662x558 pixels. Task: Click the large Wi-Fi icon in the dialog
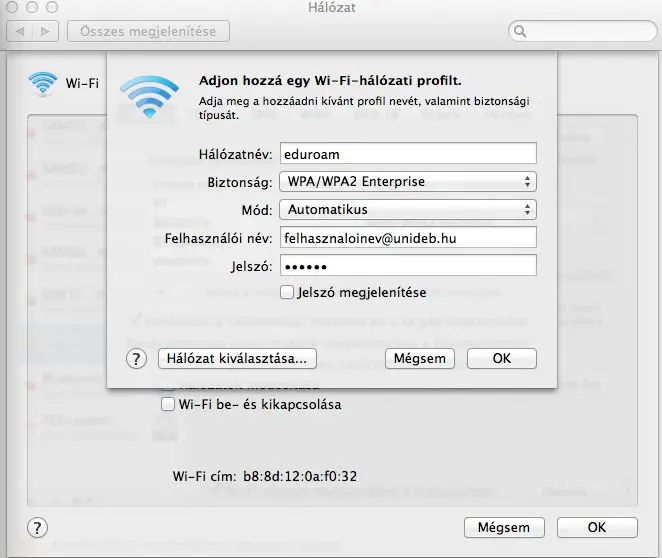pos(149,98)
